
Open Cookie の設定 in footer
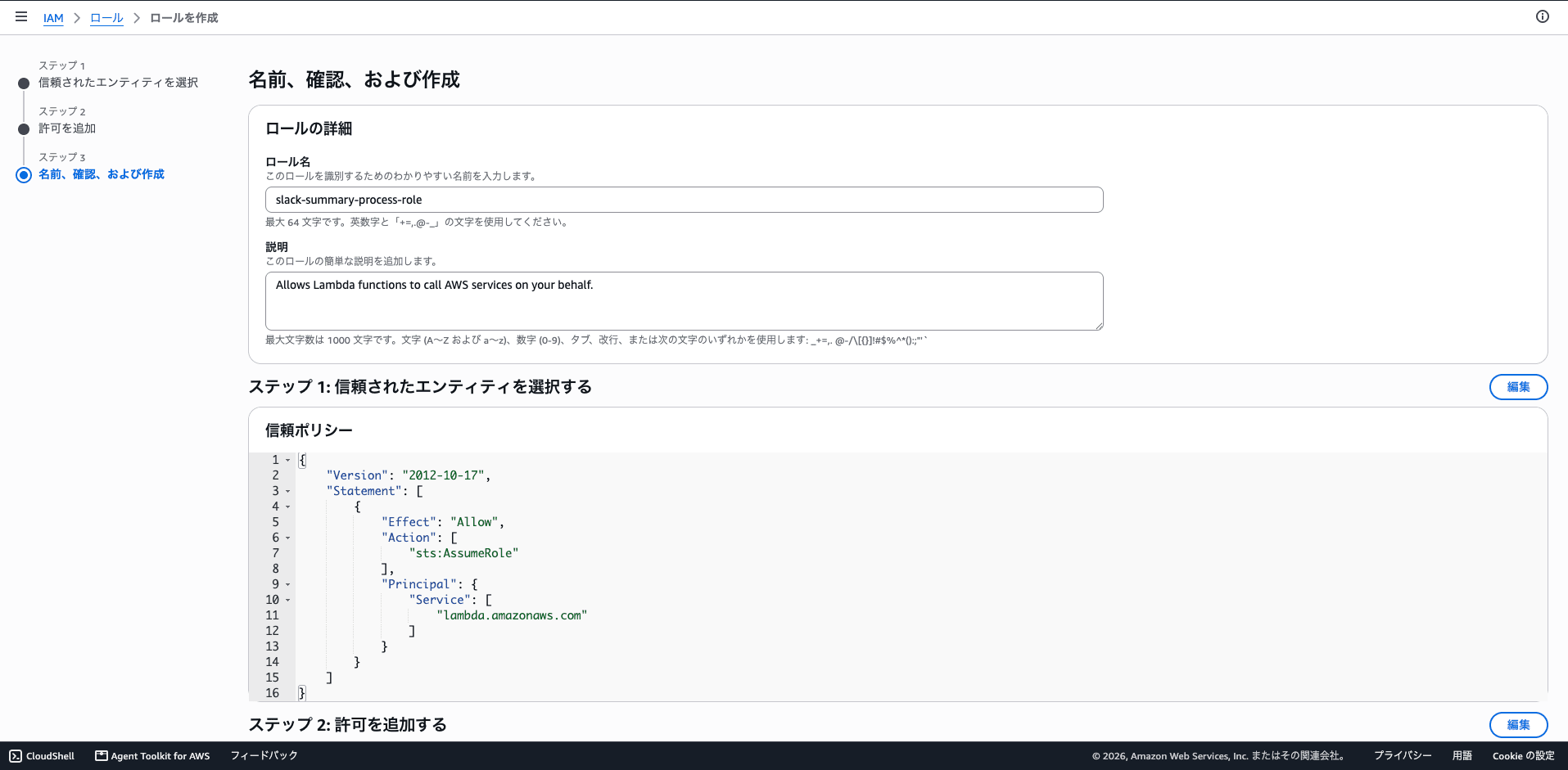(1523, 756)
